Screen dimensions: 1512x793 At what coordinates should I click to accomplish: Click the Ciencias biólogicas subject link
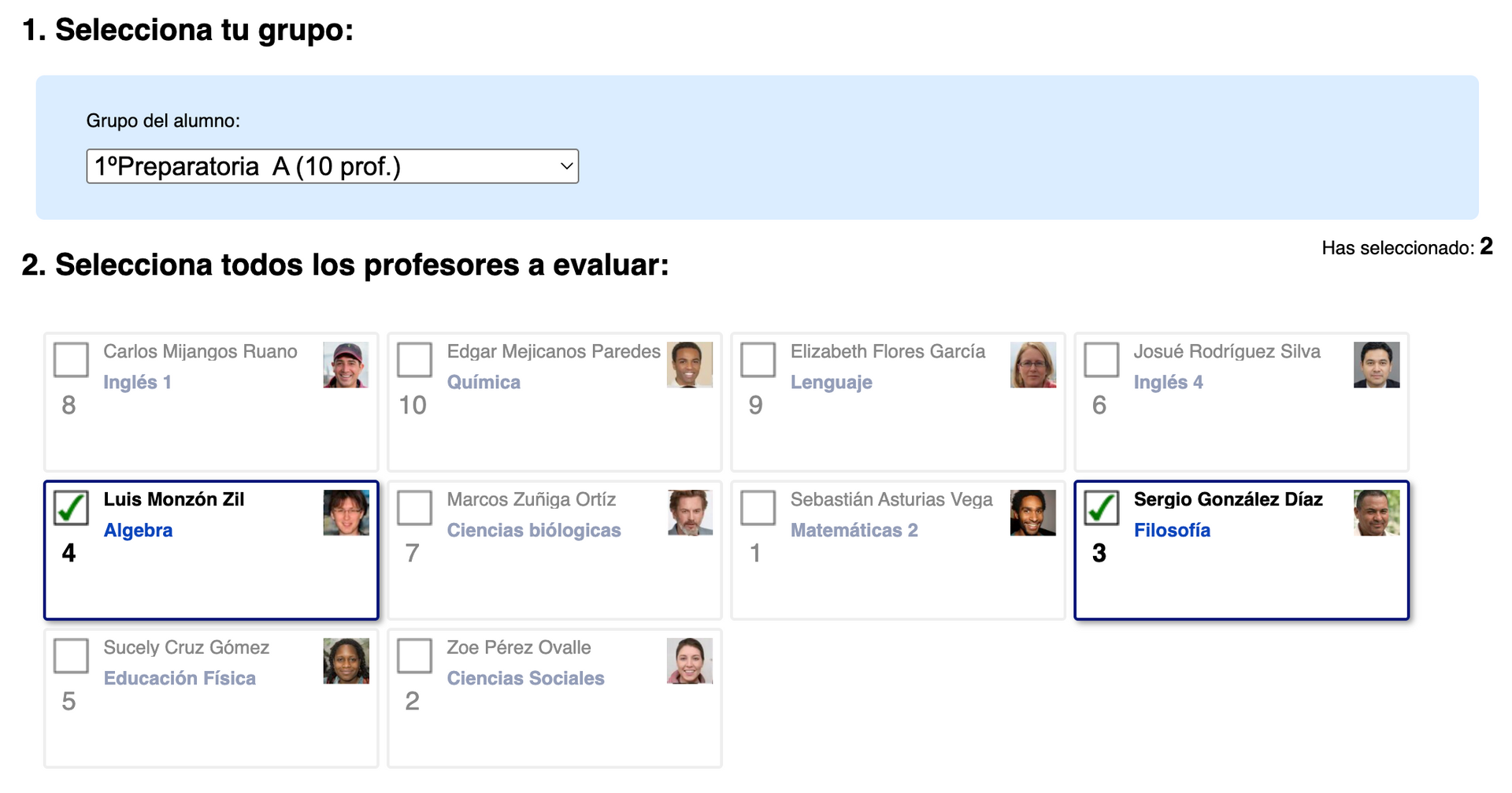(534, 530)
